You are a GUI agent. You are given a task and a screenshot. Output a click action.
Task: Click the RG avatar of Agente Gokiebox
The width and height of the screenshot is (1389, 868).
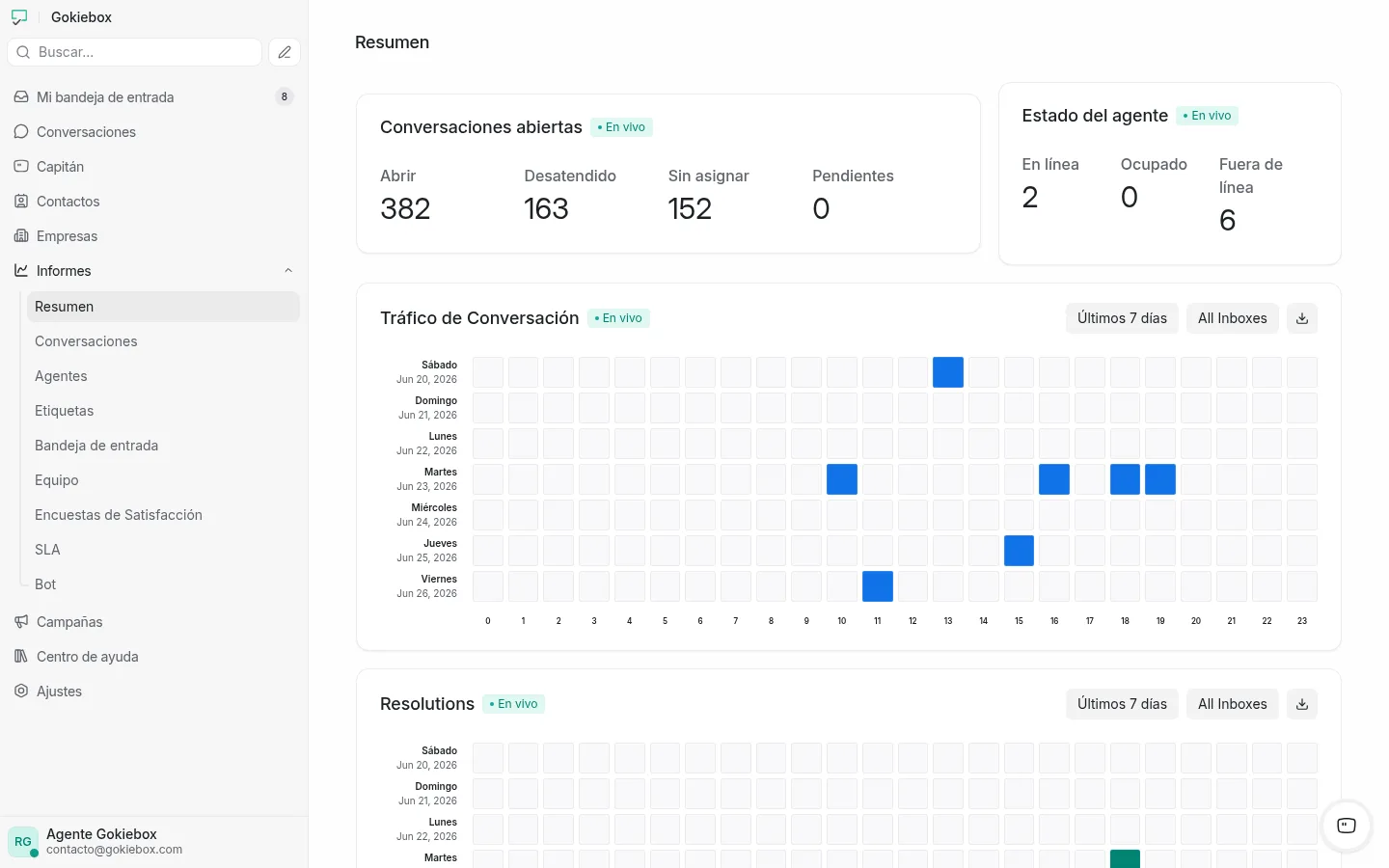click(x=23, y=842)
